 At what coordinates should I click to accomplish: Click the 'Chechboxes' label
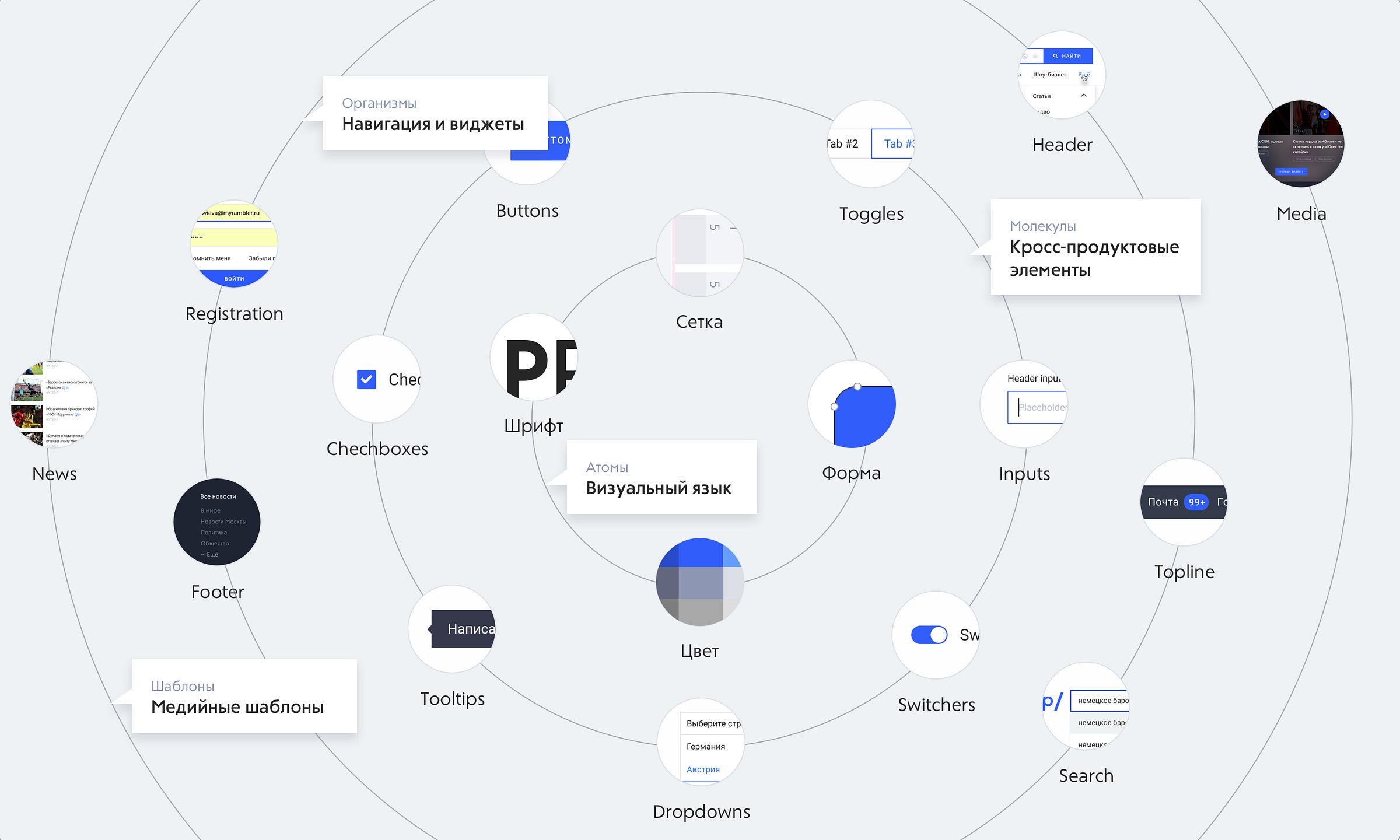click(377, 449)
